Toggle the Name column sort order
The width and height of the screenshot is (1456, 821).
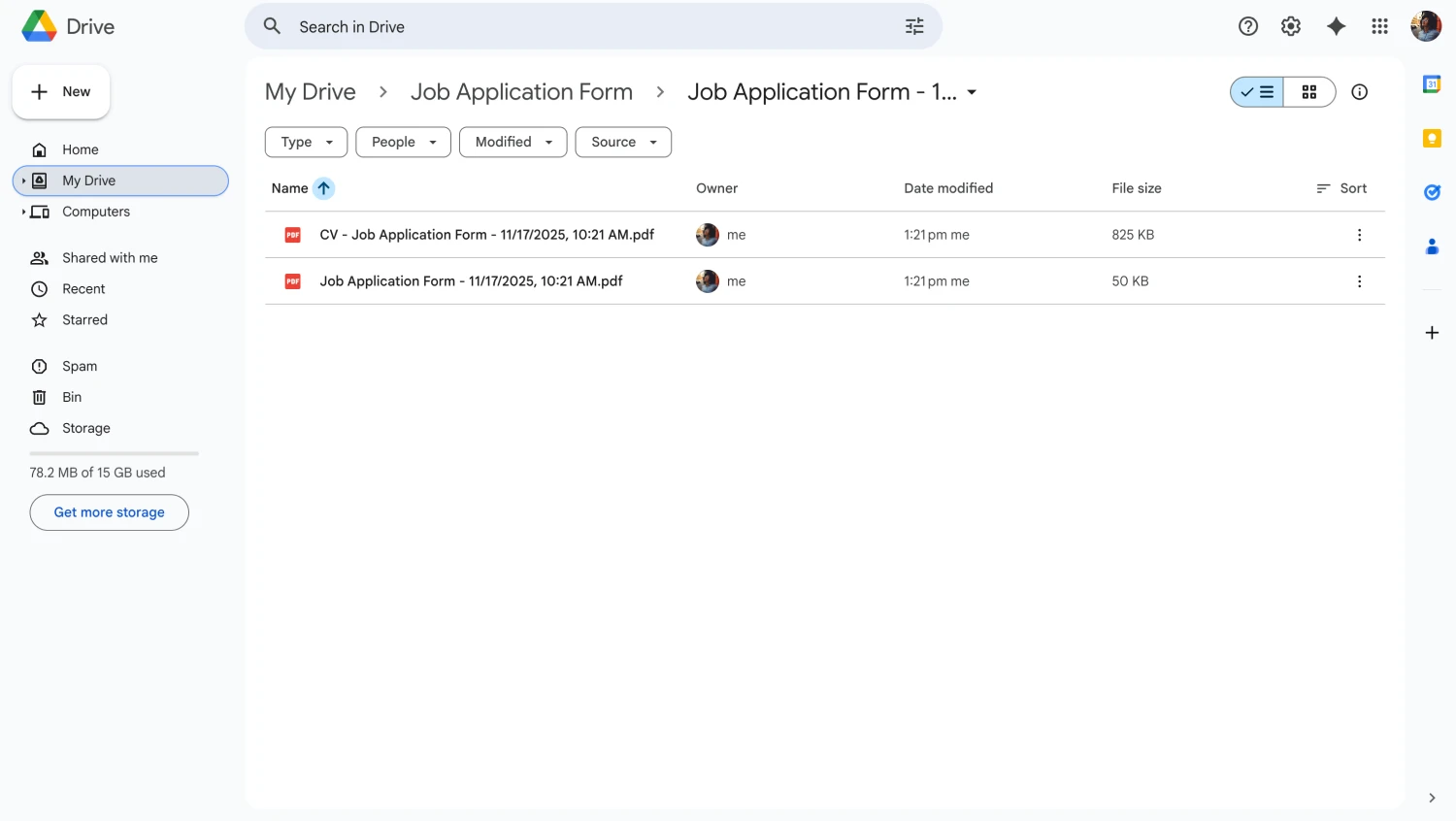click(324, 188)
